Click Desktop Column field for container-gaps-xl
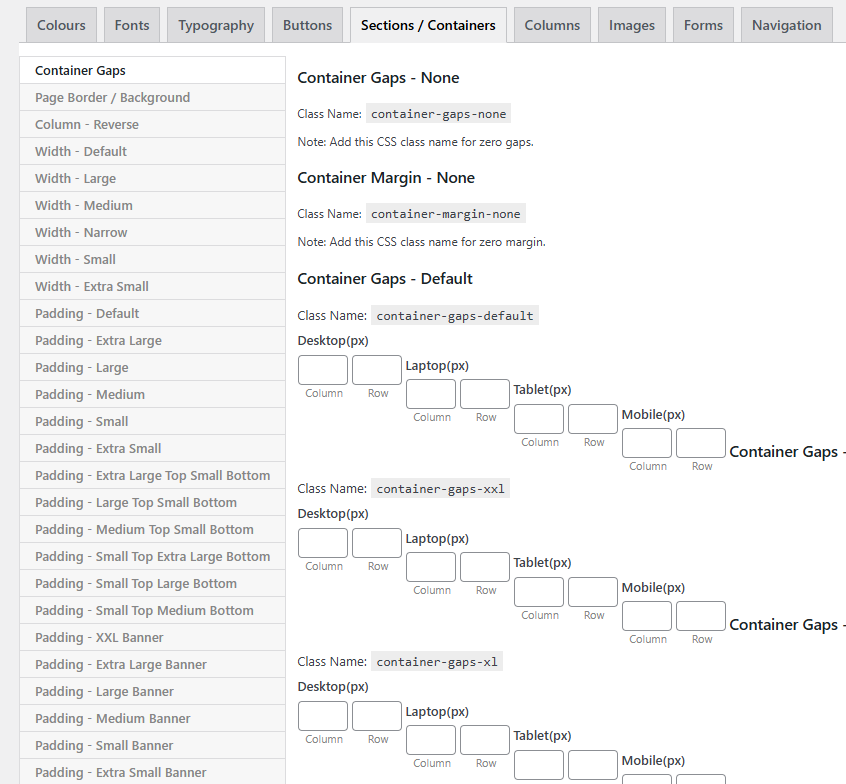The height and width of the screenshot is (784, 846). (323, 716)
